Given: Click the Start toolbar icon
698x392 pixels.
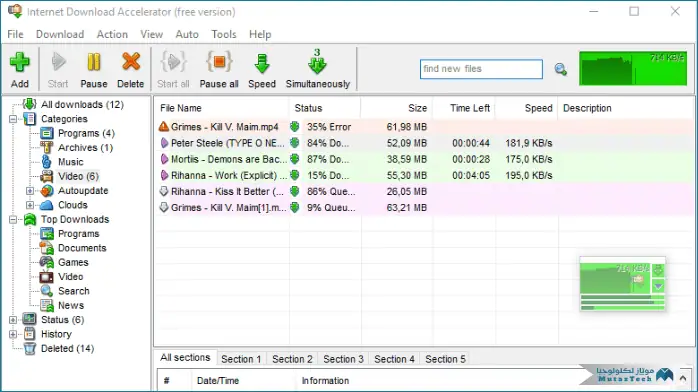Looking at the screenshot, I should (x=58, y=63).
